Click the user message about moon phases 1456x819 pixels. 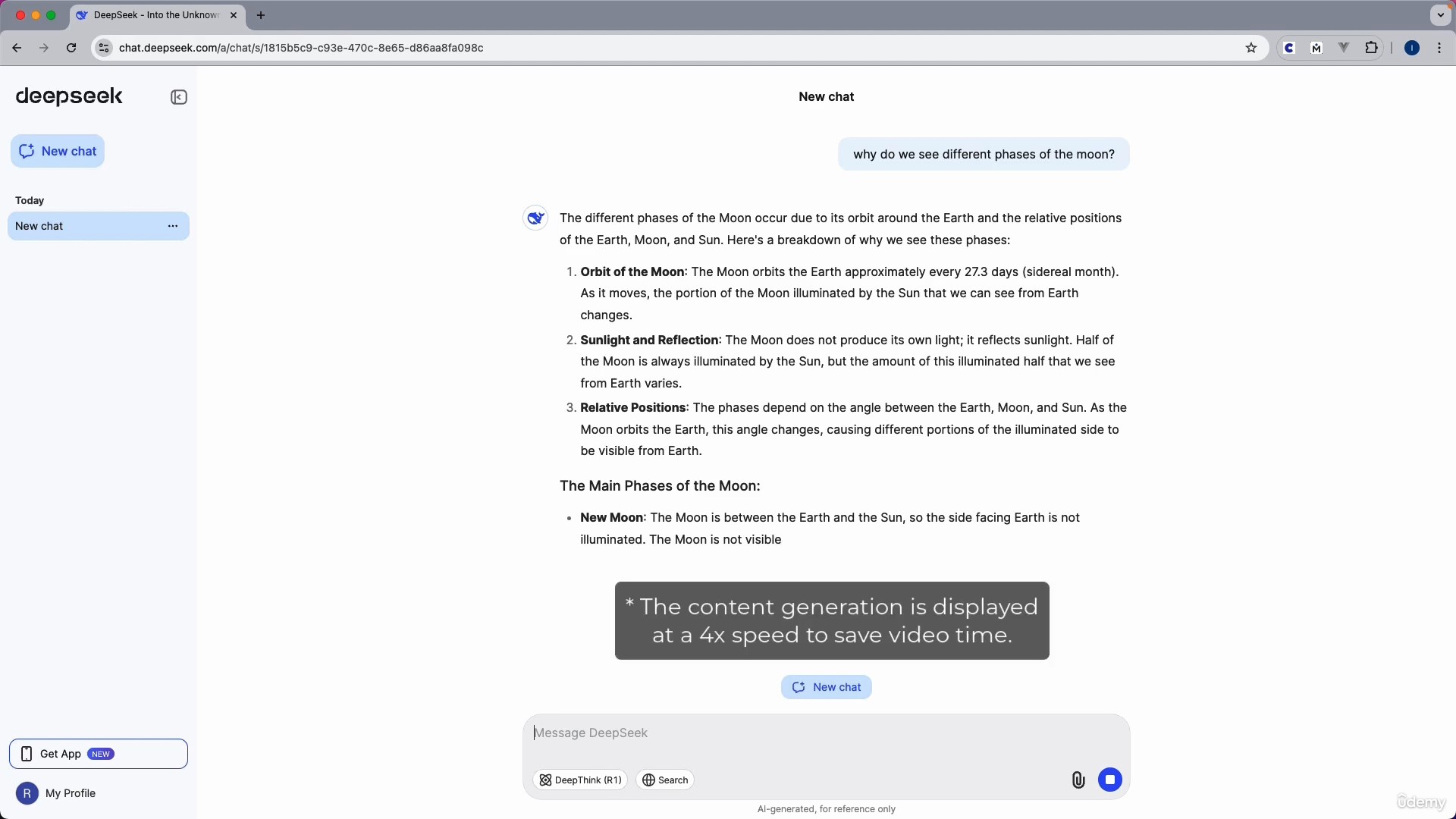coord(984,155)
